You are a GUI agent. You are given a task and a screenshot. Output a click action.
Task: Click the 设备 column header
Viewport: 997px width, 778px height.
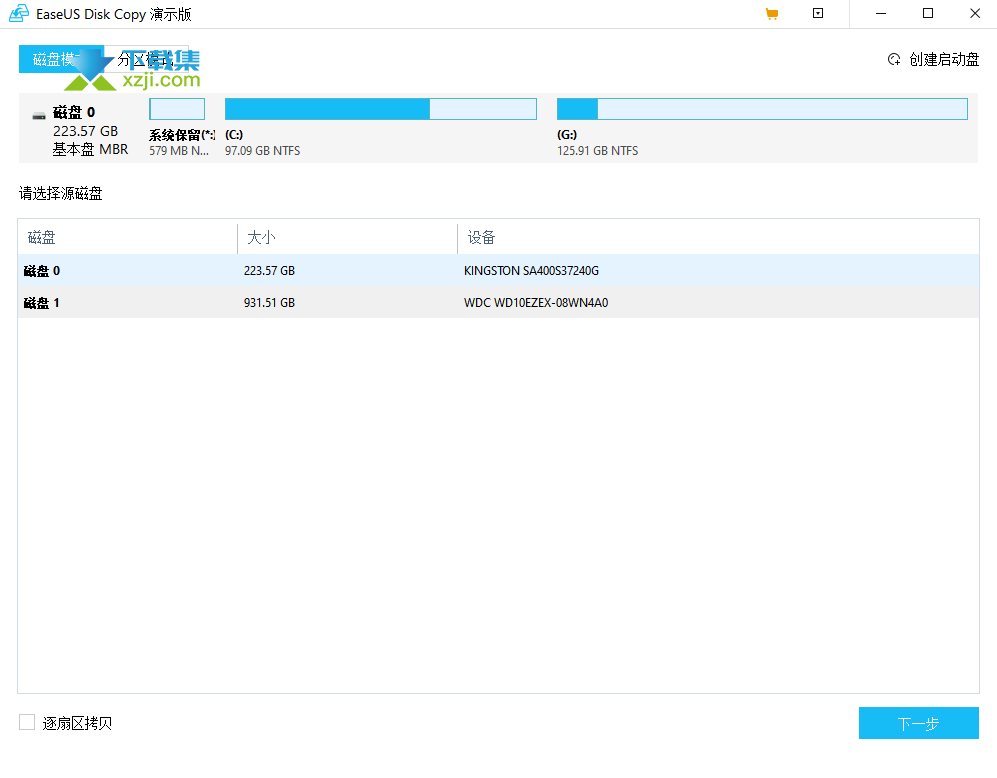[719, 237]
